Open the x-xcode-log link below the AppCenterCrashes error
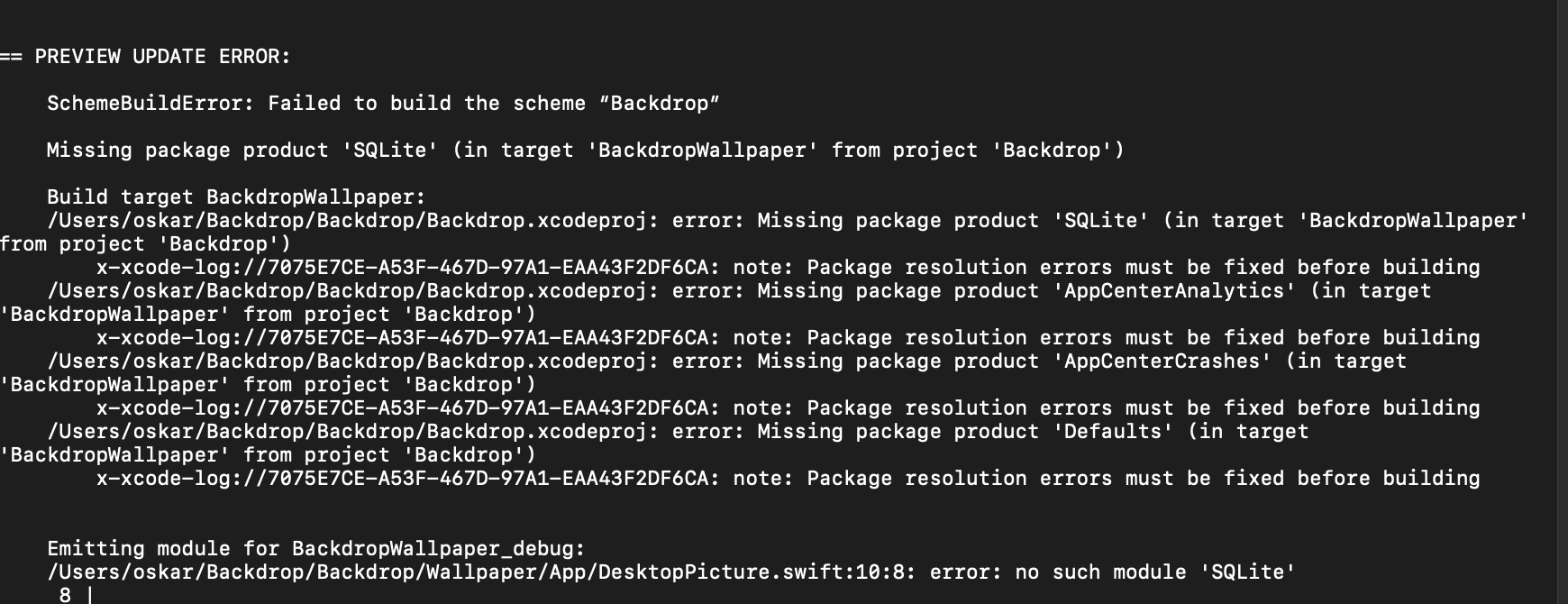 click(407, 408)
